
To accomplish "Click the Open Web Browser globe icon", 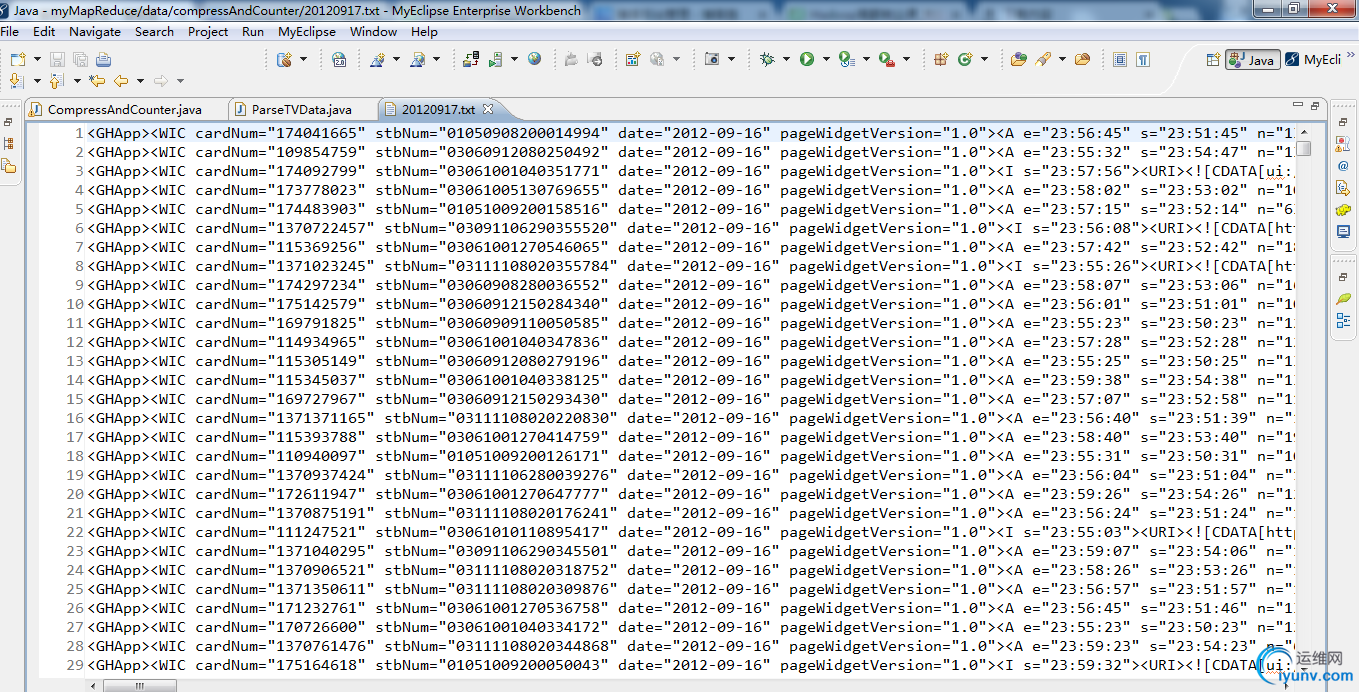I will (x=535, y=60).
